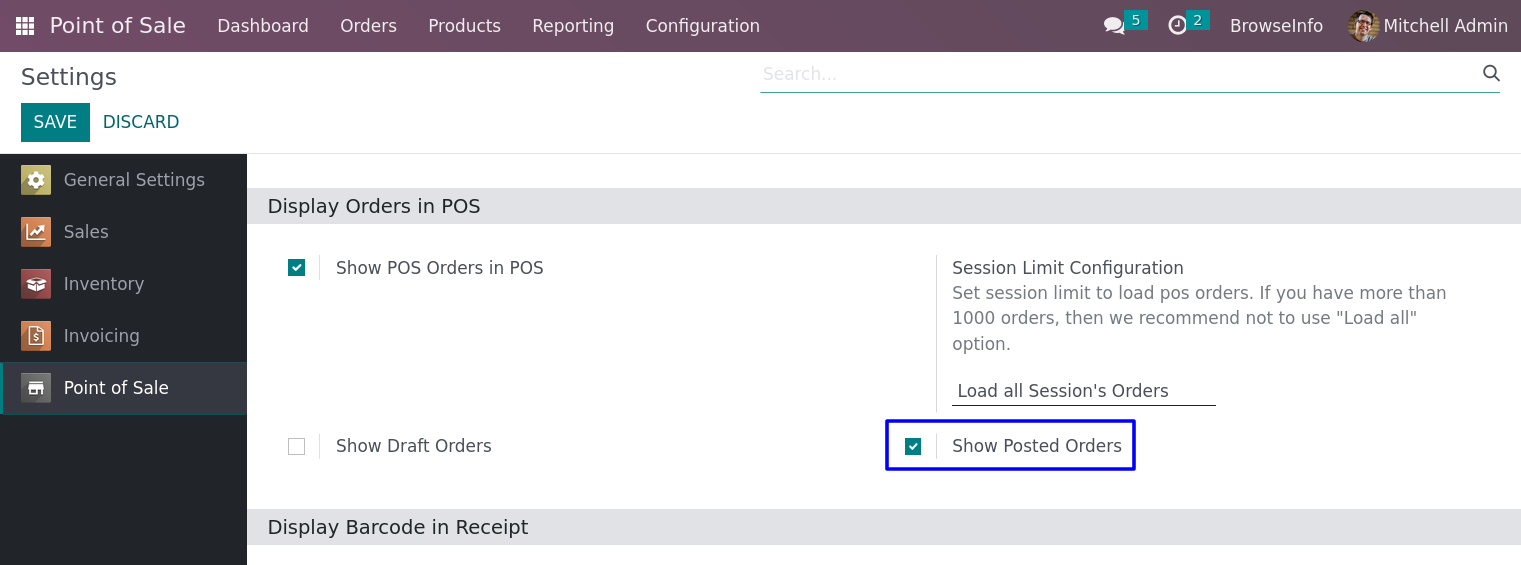Open the Mitchell Admin user menu
1521x565 pixels.
(x=1428, y=26)
